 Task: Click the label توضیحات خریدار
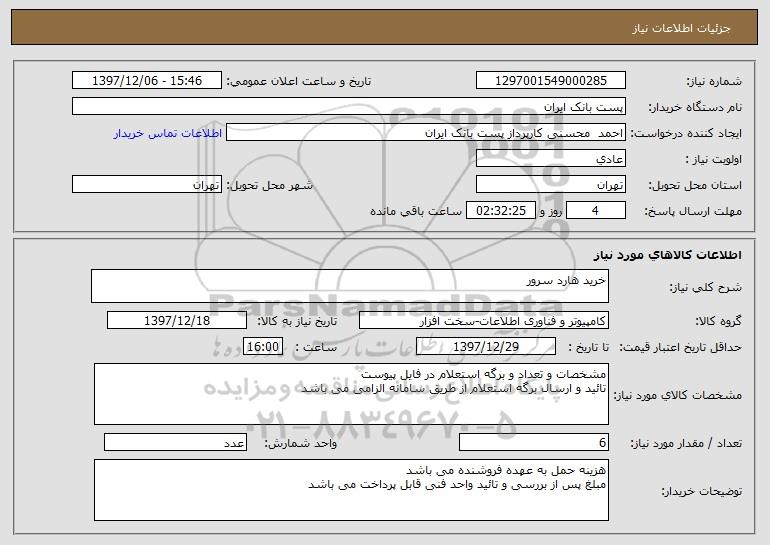click(702, 491)
